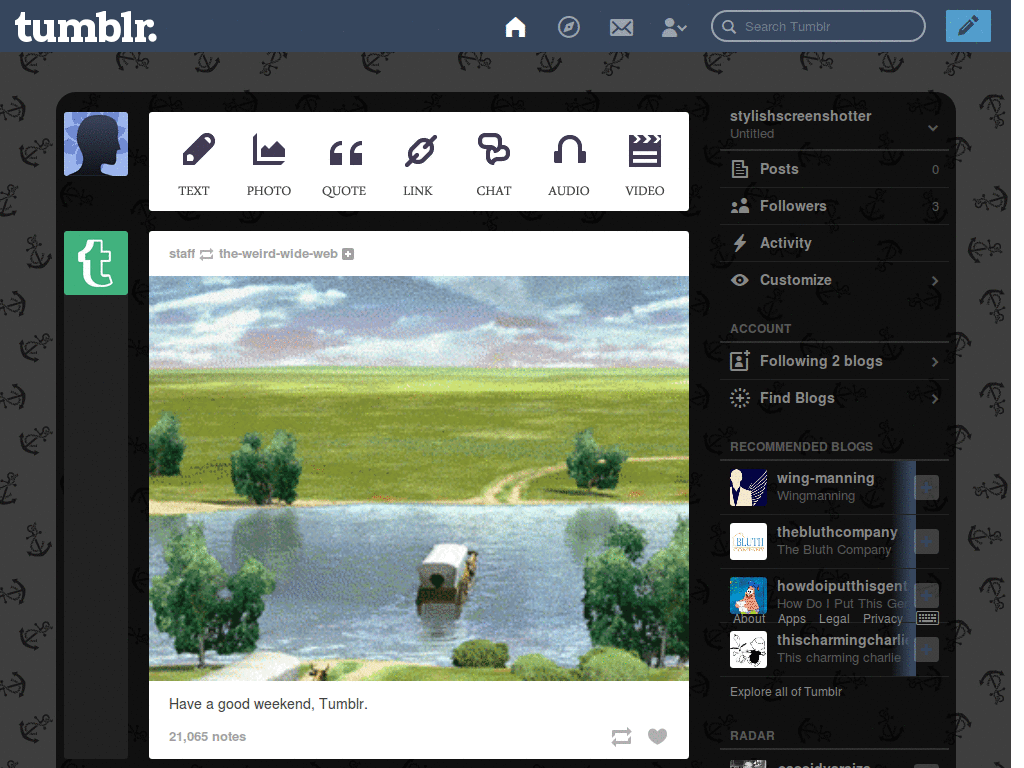Open the About footer link
This screenshot has width=1024, height=768.
[748, 619]
